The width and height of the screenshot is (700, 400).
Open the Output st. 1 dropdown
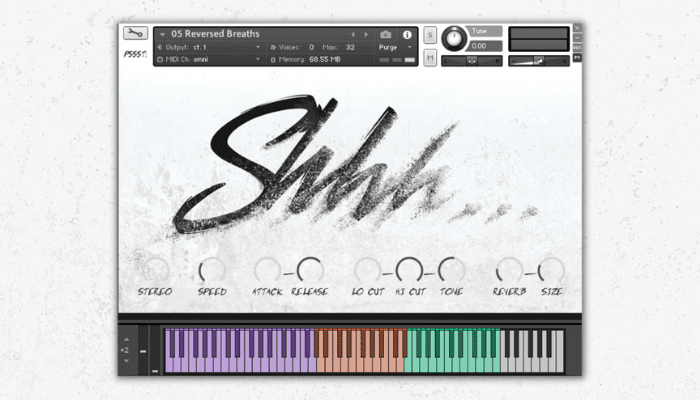209,47
